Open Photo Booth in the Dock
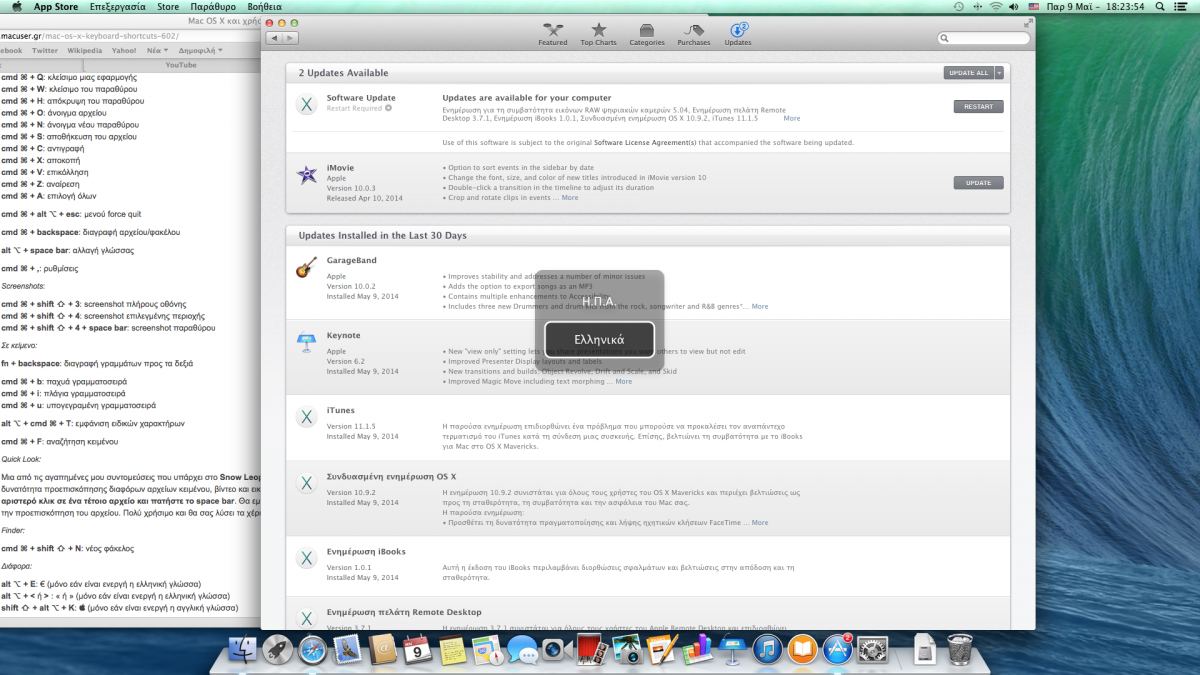Screen dimensions: 1200x675 (591, 651)
